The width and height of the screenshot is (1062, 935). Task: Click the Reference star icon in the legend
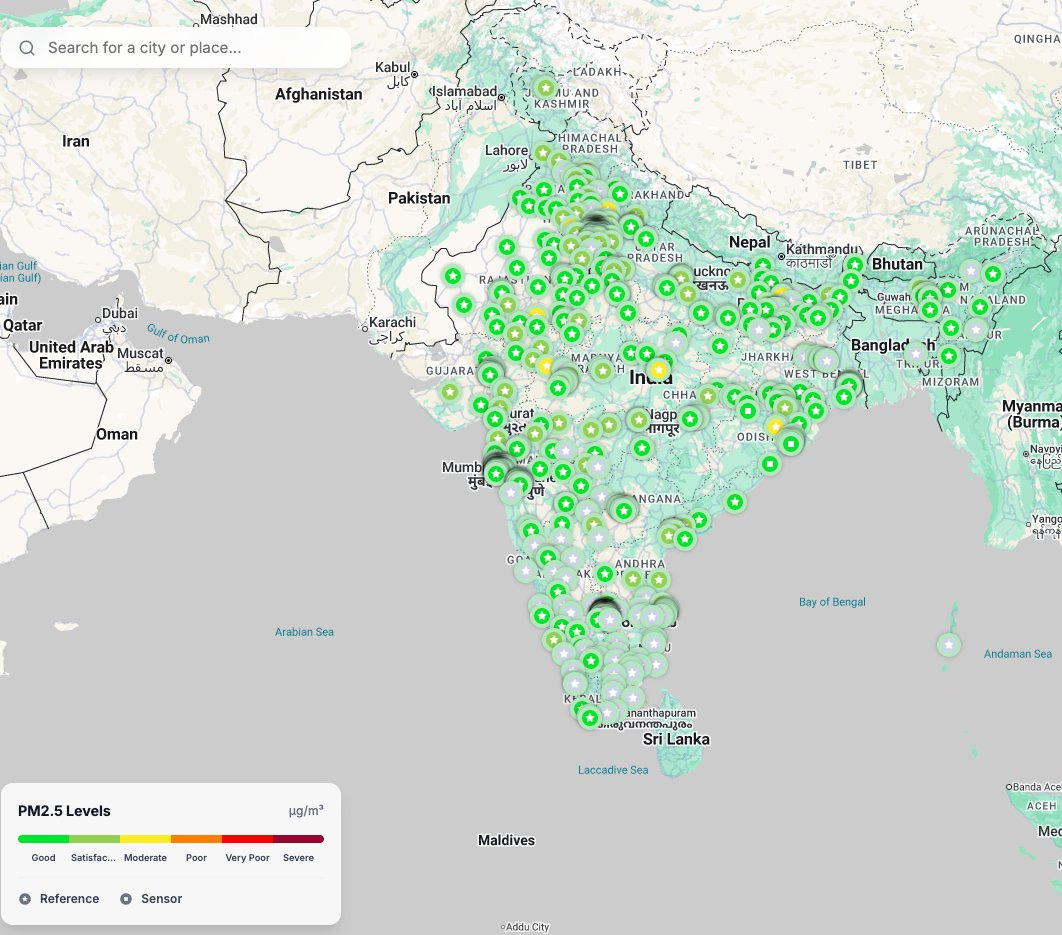[25, 899]
